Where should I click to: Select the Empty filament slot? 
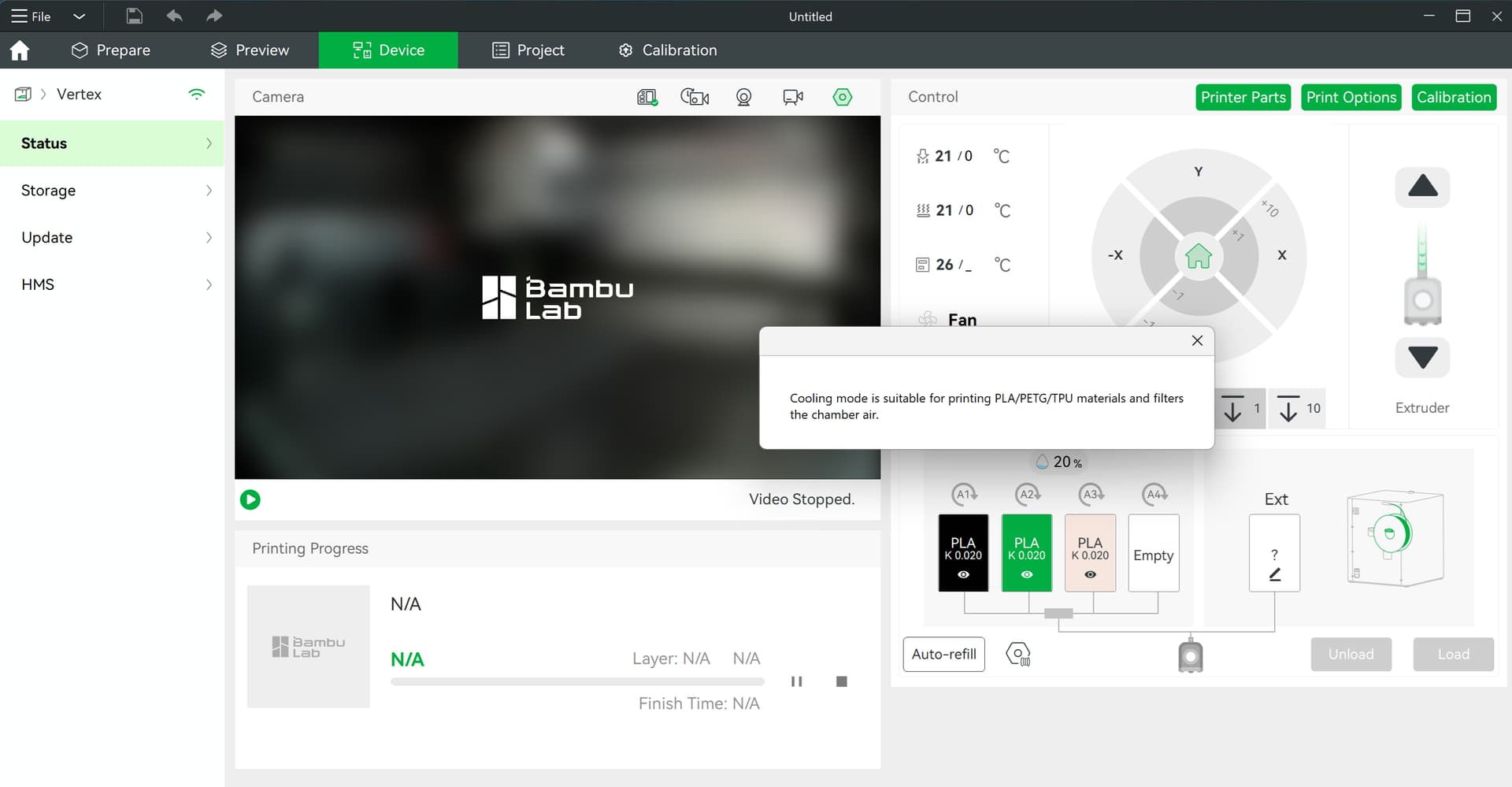pos(1154,553)
